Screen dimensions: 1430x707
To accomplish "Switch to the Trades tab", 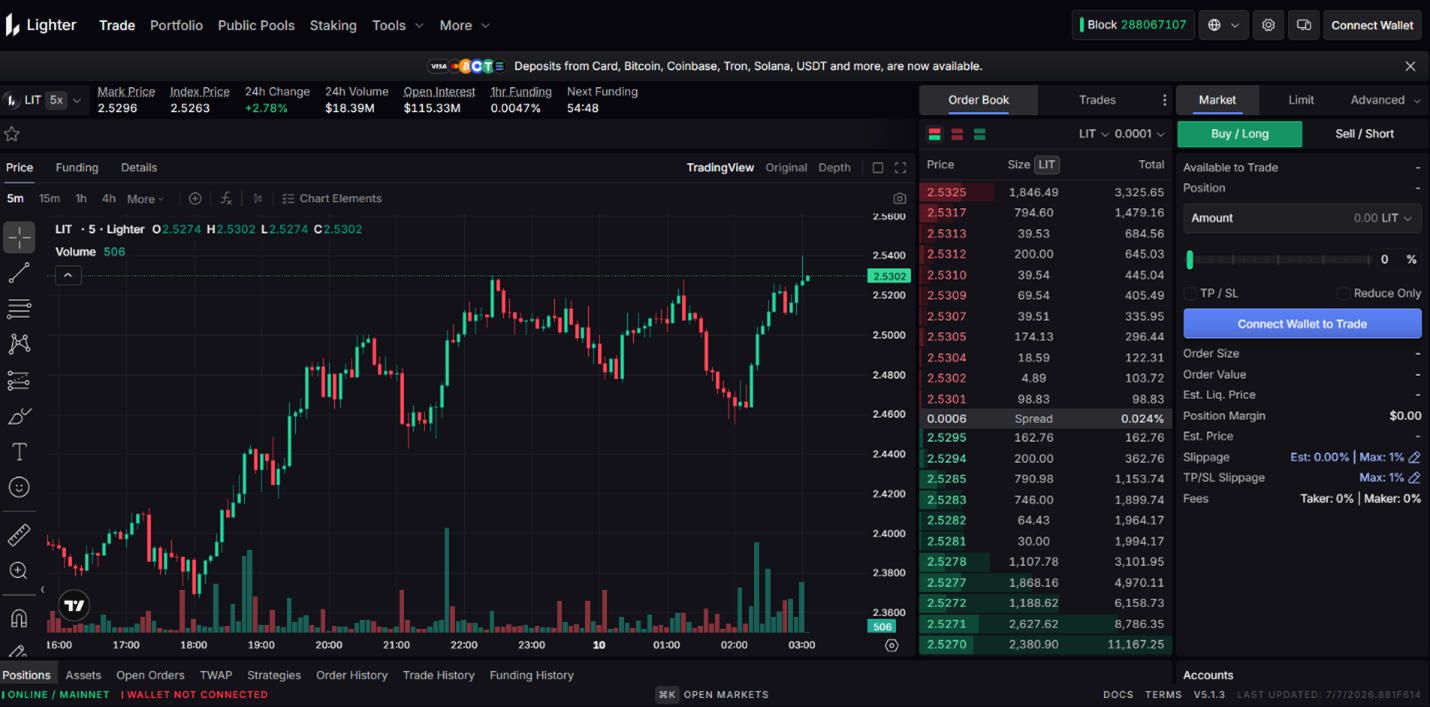I will pos(1097,100).
